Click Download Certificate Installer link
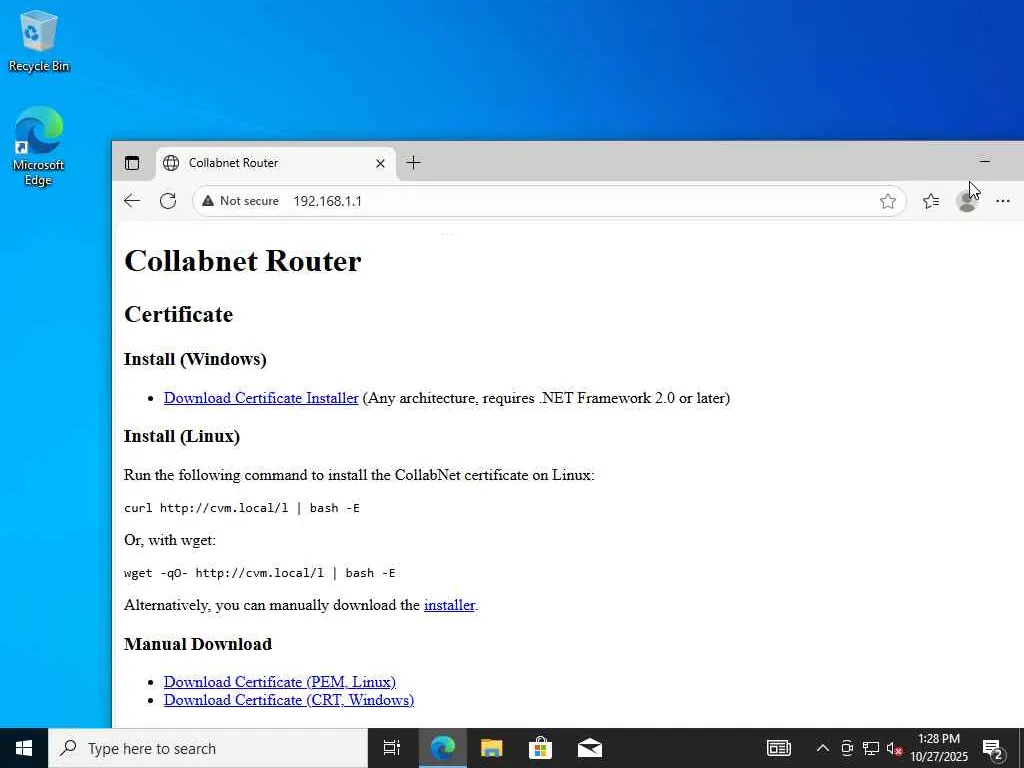 pyautogui.click(x=261, y=398)
